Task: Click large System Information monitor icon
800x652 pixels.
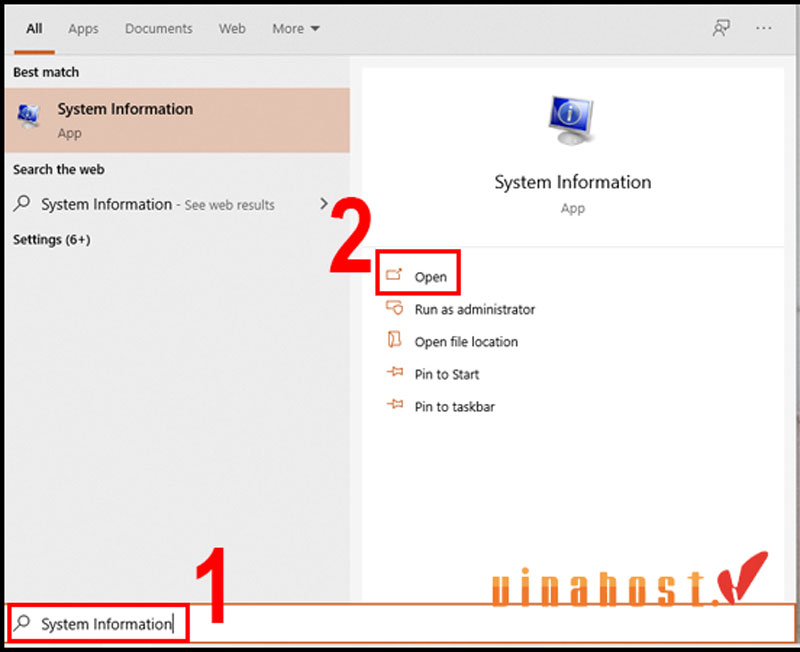Action: 571,120
